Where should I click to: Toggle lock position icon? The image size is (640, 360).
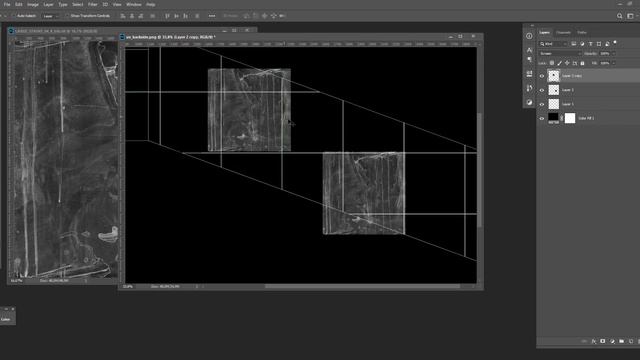coord(567,63)
